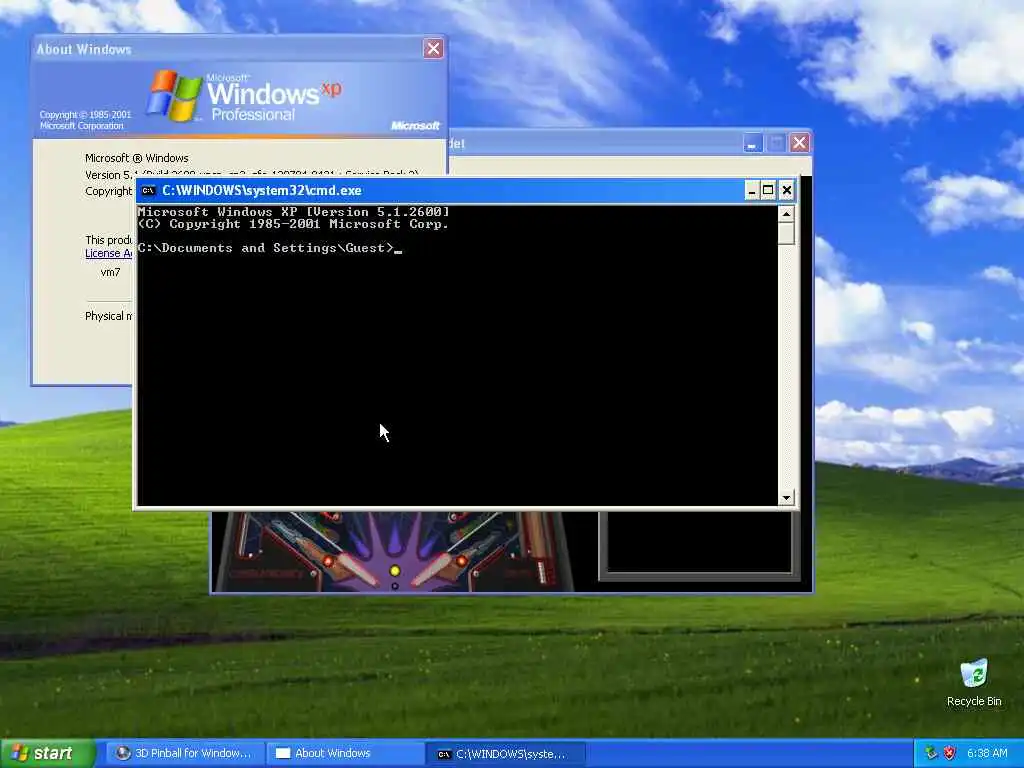Viewport: 1024px width, 768px height.
Task: Click the command prompt line in cmd
Action: (x=270, y=248)
